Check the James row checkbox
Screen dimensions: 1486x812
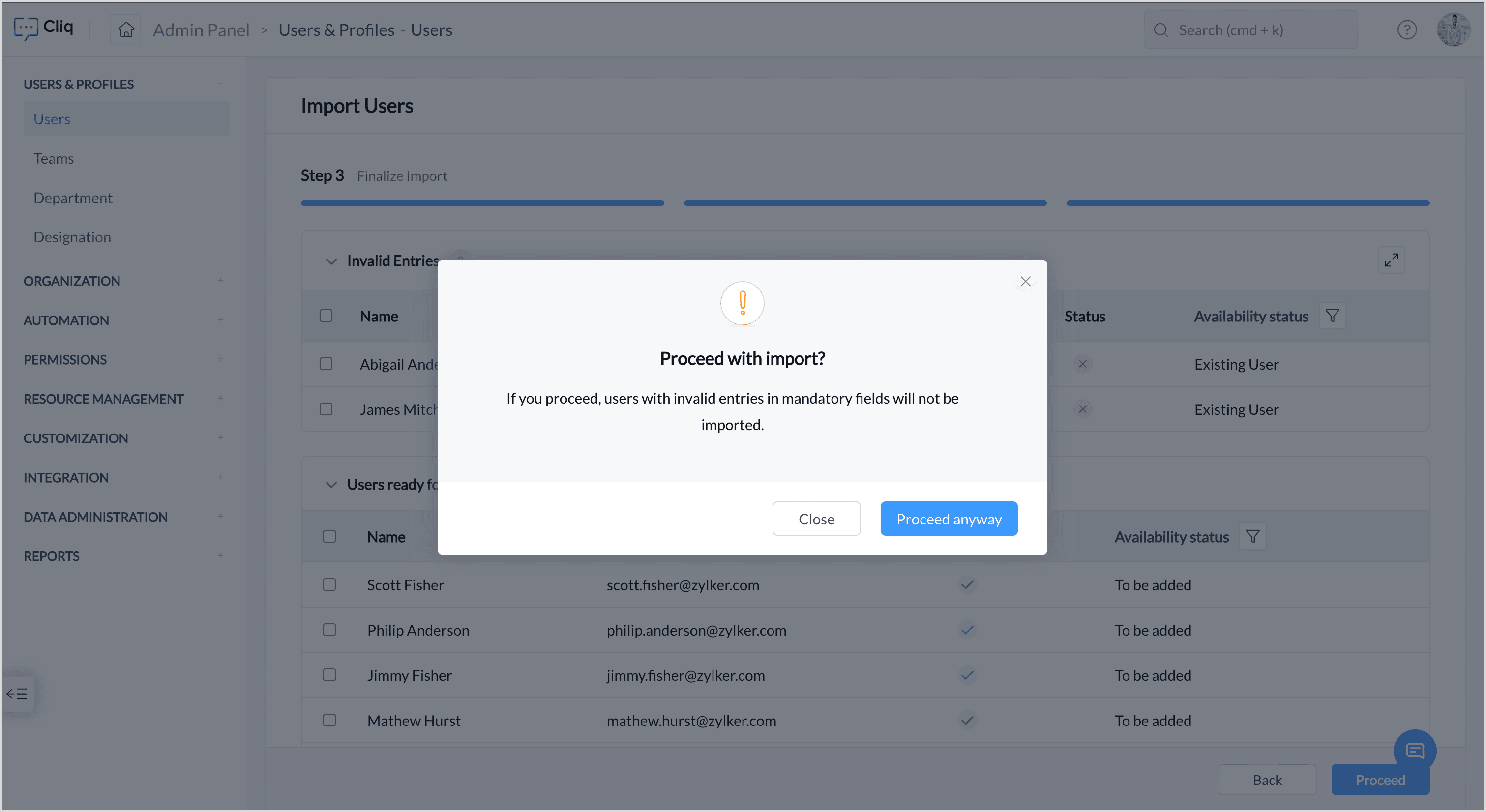[326, 409]
